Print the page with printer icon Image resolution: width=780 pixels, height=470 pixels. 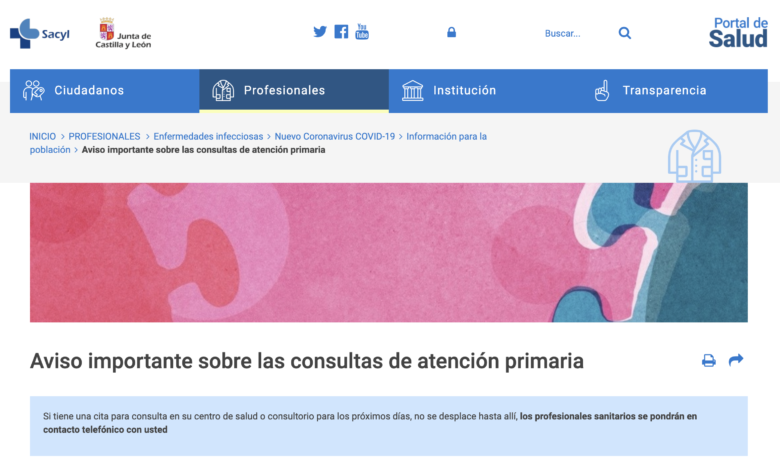(709, 360)
